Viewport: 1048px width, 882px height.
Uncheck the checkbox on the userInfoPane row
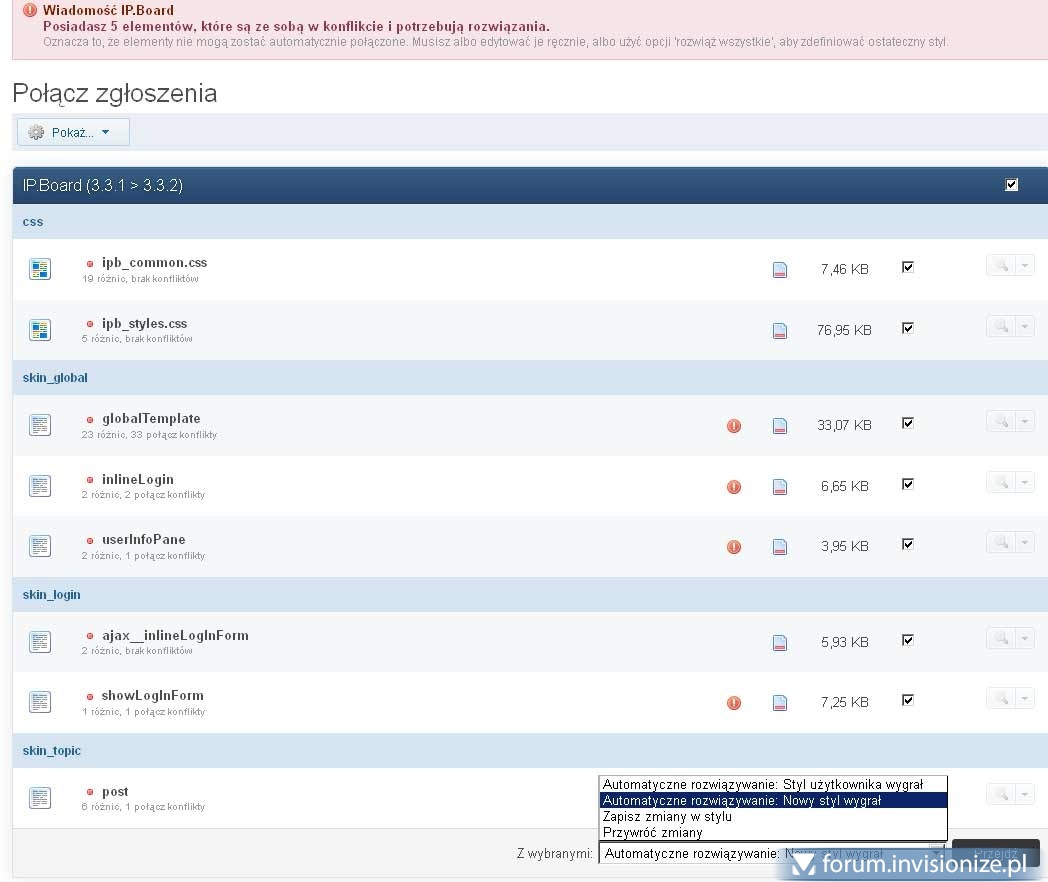pyautogui.click(x=908, y=544)
